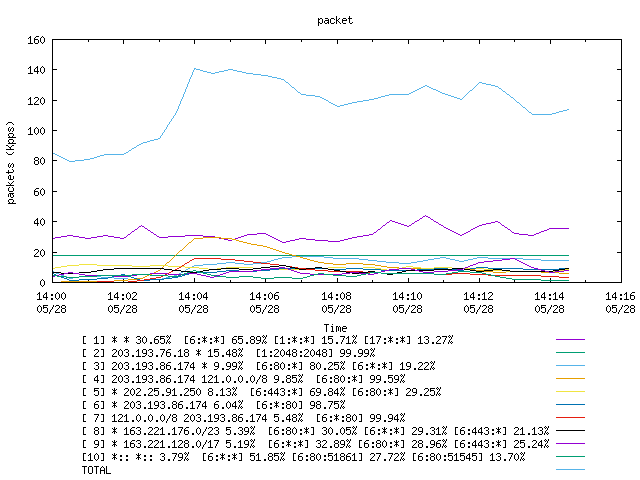
Task: Click black line sample for 163.221.176.0/23 entry
Action: click(570, 431)
